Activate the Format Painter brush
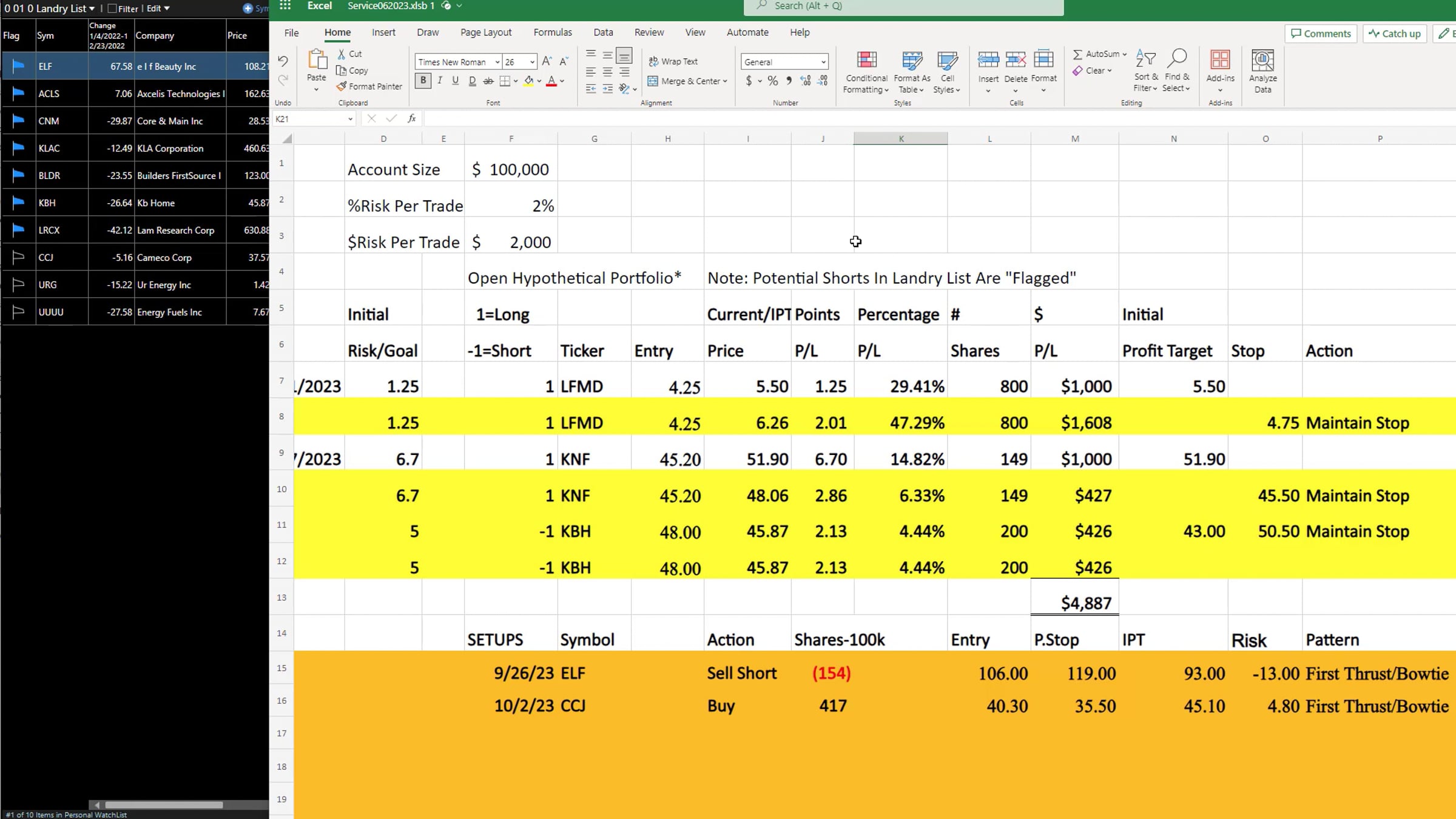The image size is (1456, 819). (369, 86)
